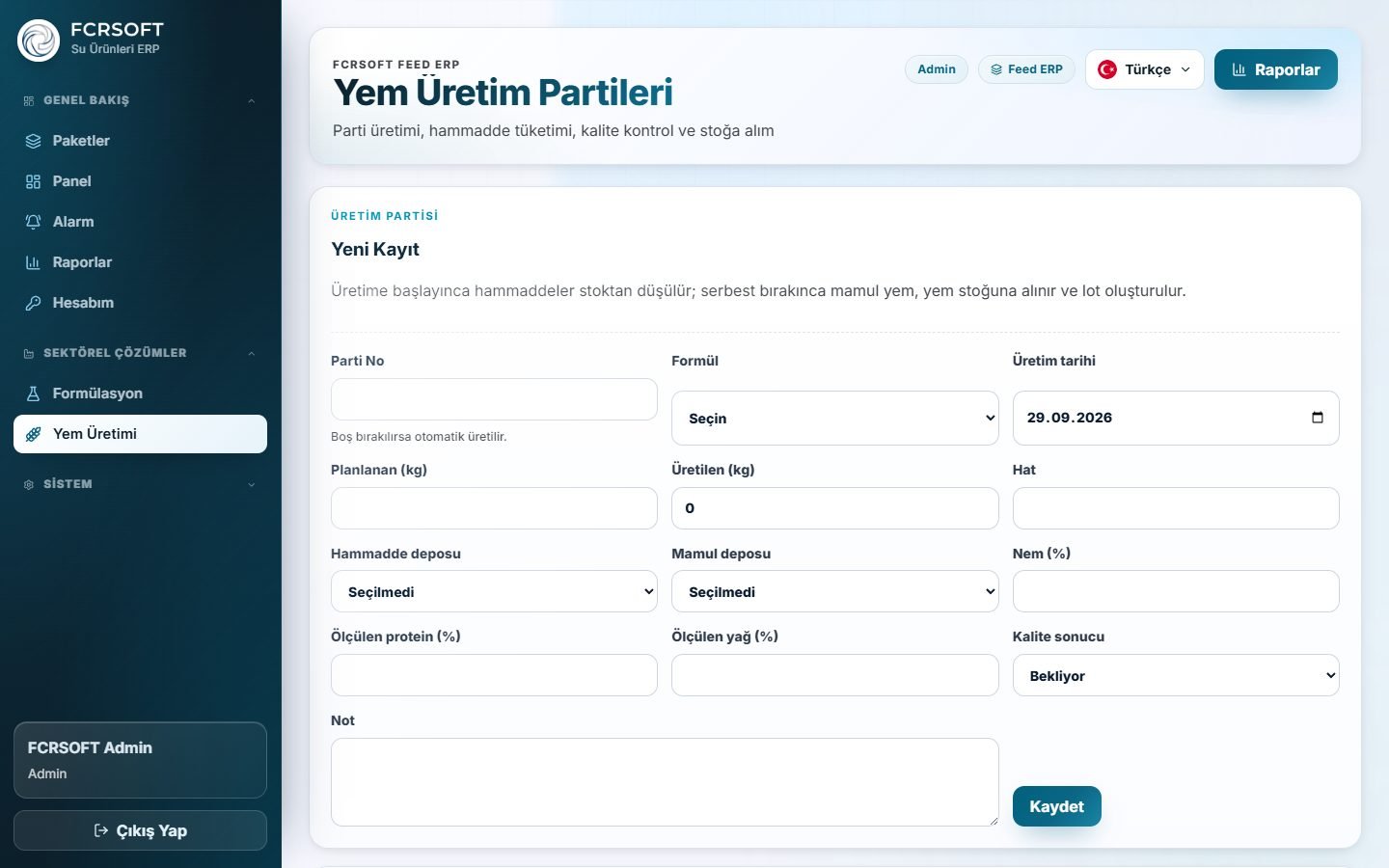Image resolution: width=1389 pixels, height=868 pixels.
Task: Save the record with Kaydet
Action: [x=1056, y=806]
